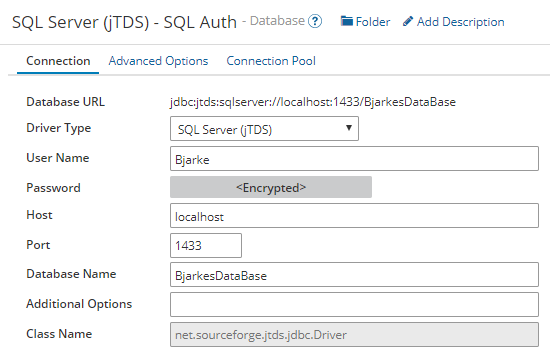Click the Class Name disabled field

(x=354, y=335)
